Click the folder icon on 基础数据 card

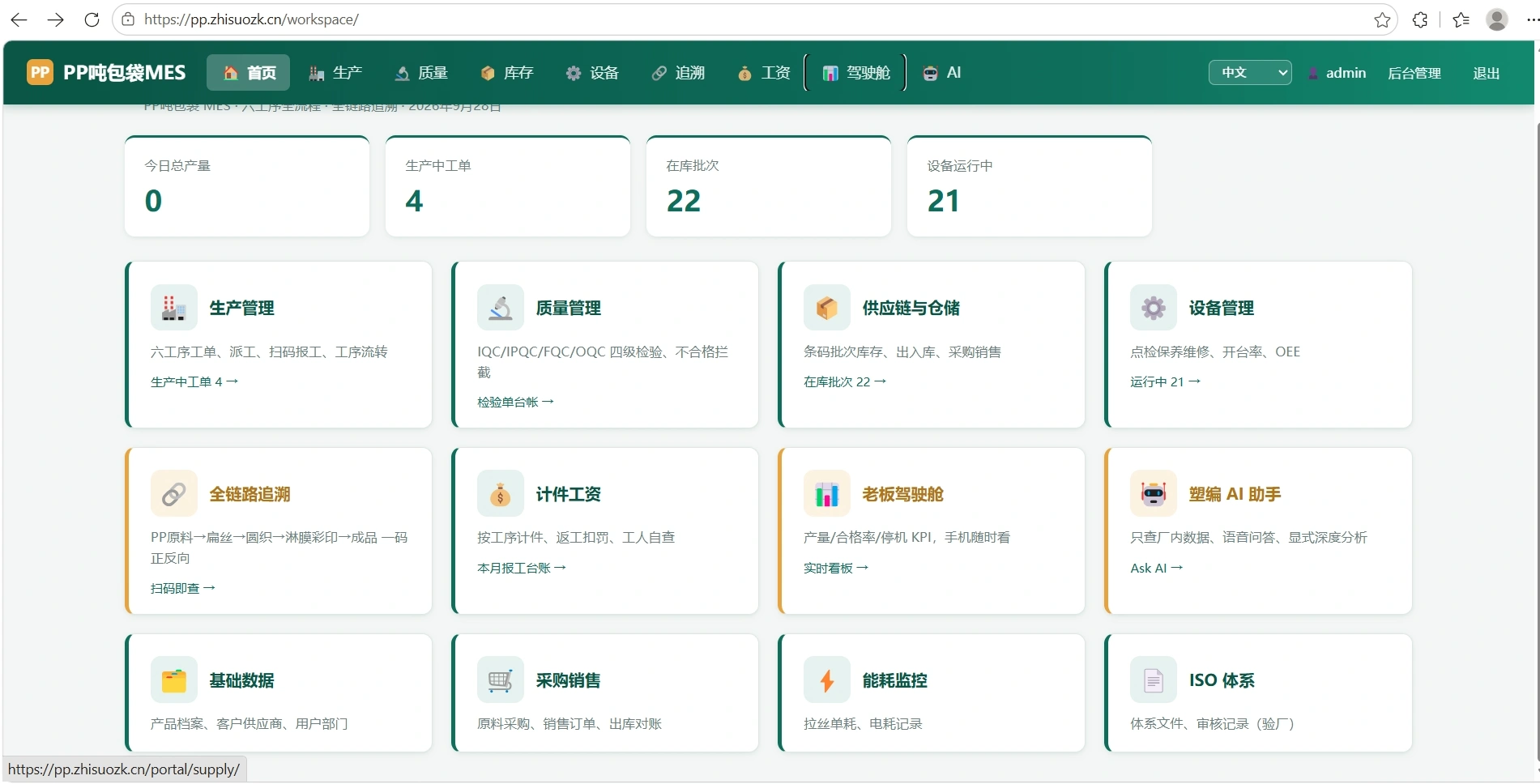173,680
